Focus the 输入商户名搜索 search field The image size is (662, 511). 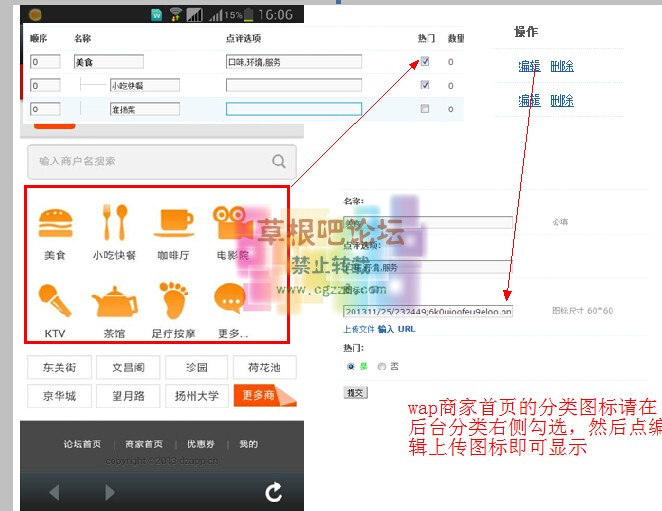pos(162,162)
